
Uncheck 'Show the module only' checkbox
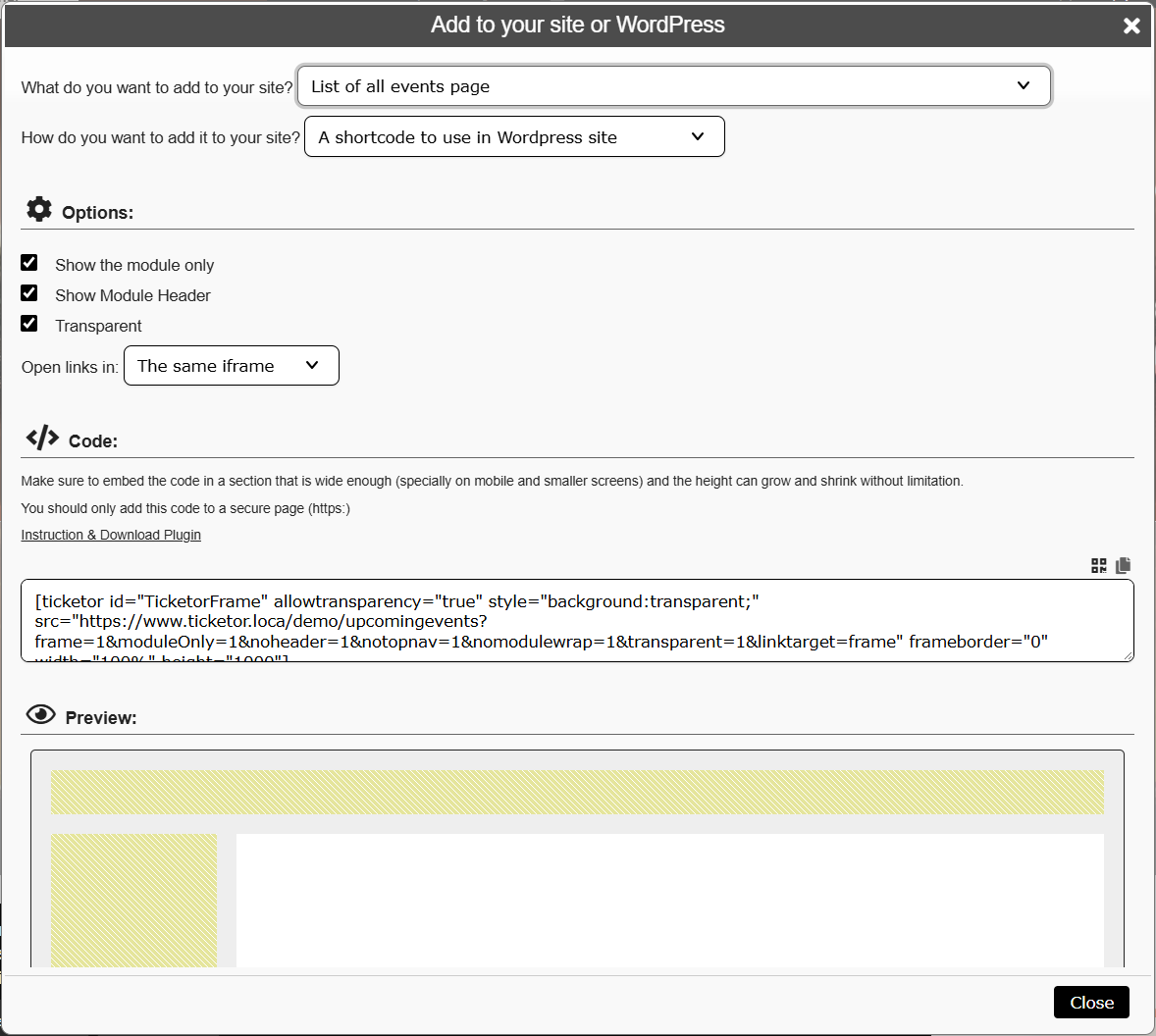(x=28, y=263)
